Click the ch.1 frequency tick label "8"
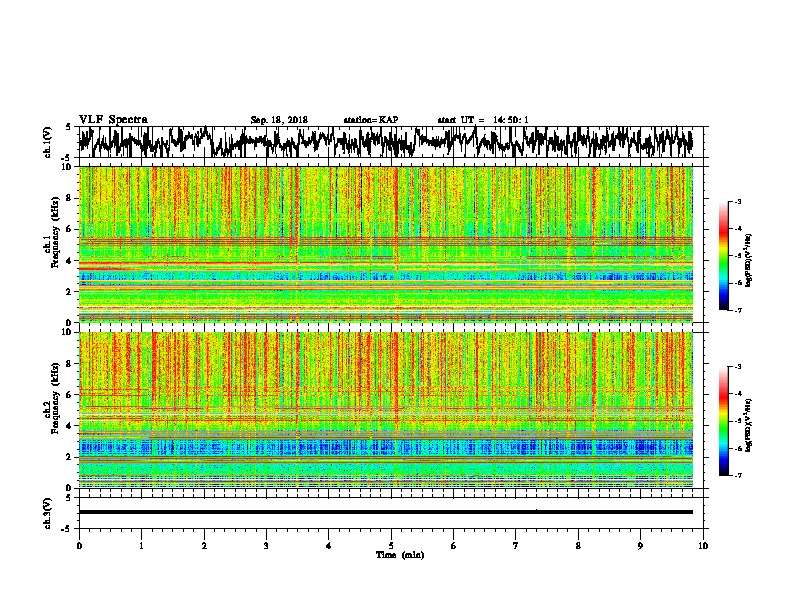 coord(70,198)
